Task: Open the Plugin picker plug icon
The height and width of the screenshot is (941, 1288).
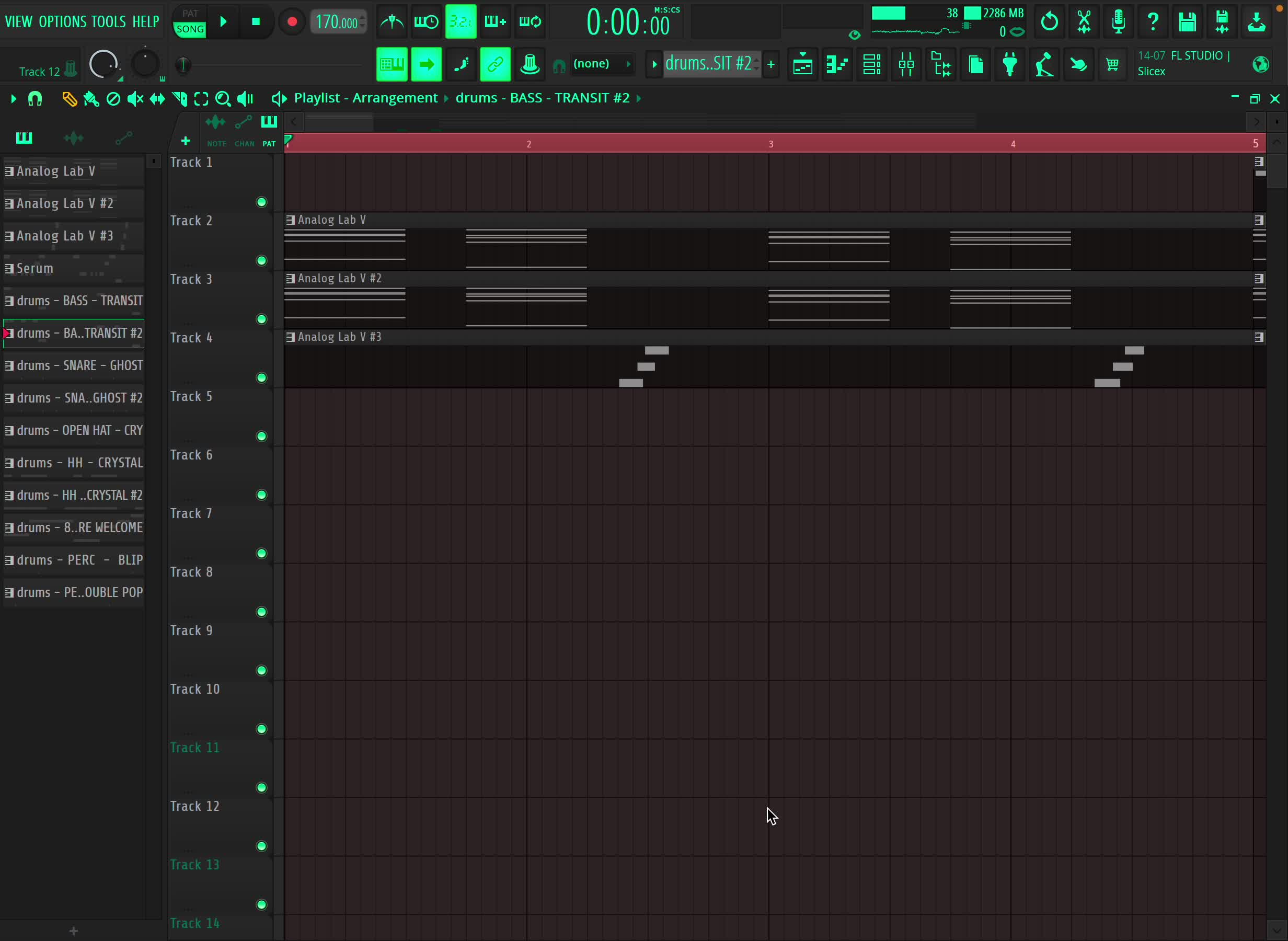Action: pos(1010,64)
